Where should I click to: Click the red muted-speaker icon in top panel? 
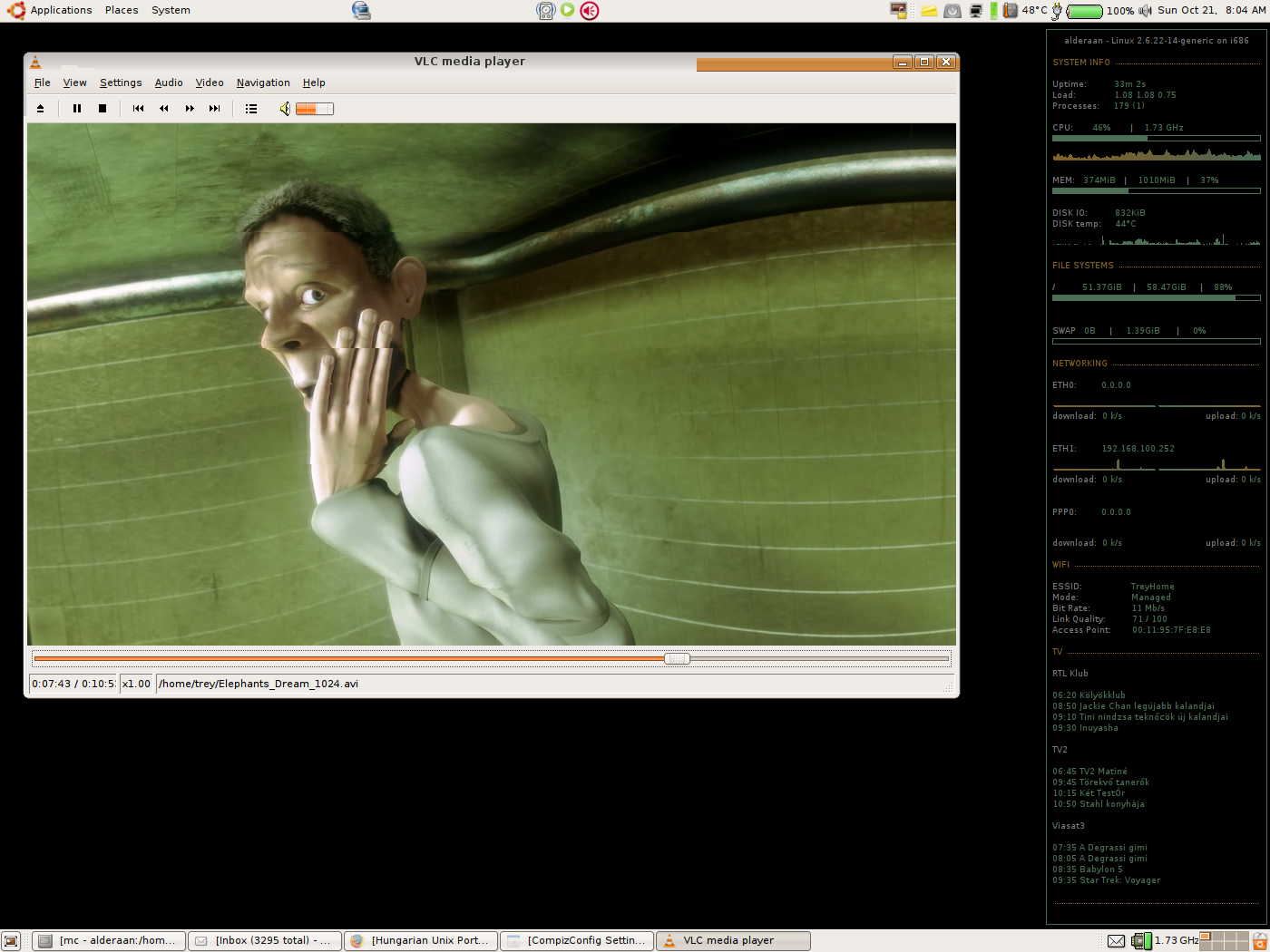pyautogui.click(x=590, y=11)
